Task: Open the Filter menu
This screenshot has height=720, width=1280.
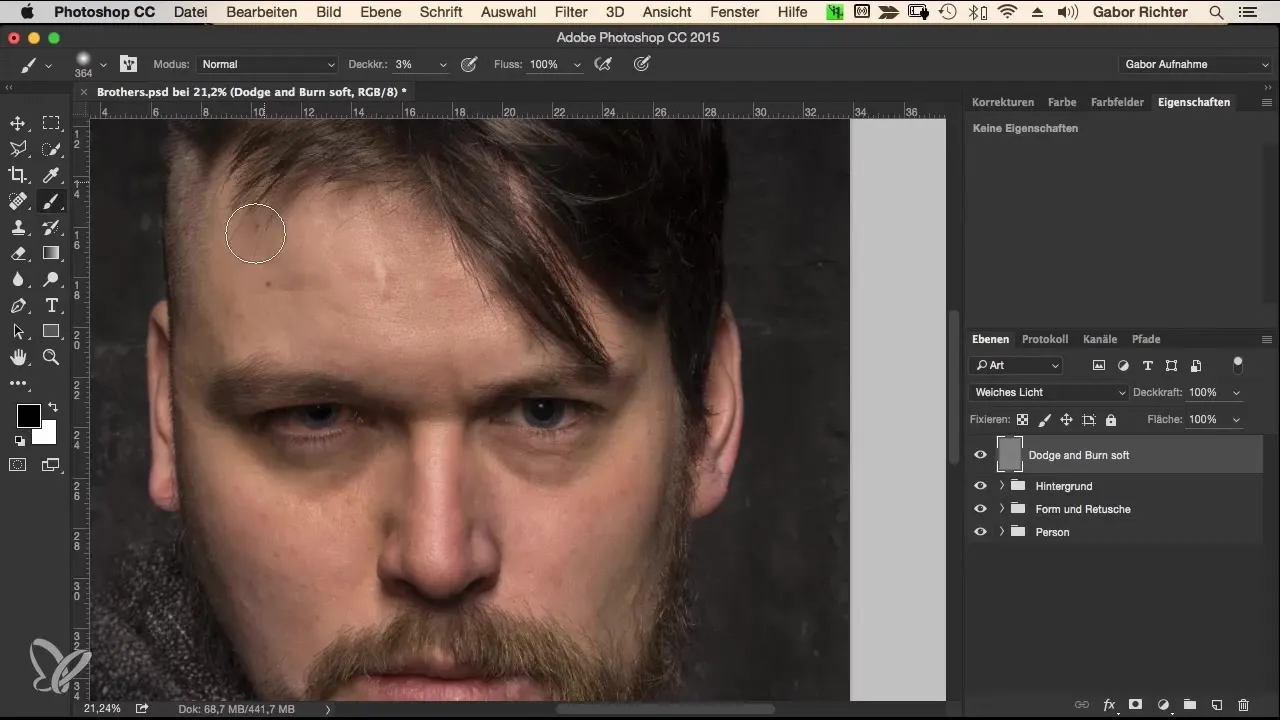Action: point(571,12)
